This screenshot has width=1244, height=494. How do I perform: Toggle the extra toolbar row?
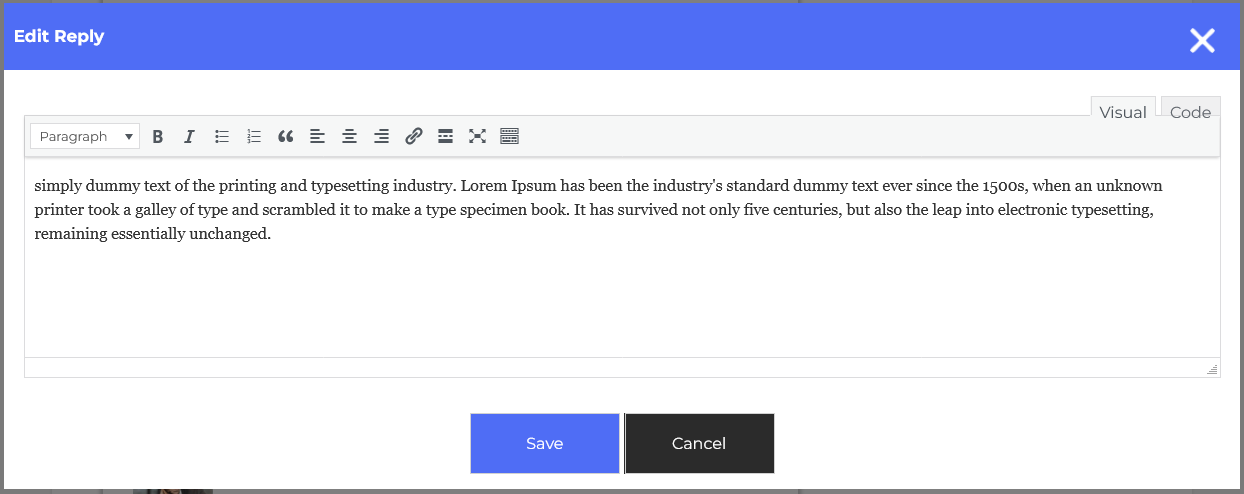(510, 137)
